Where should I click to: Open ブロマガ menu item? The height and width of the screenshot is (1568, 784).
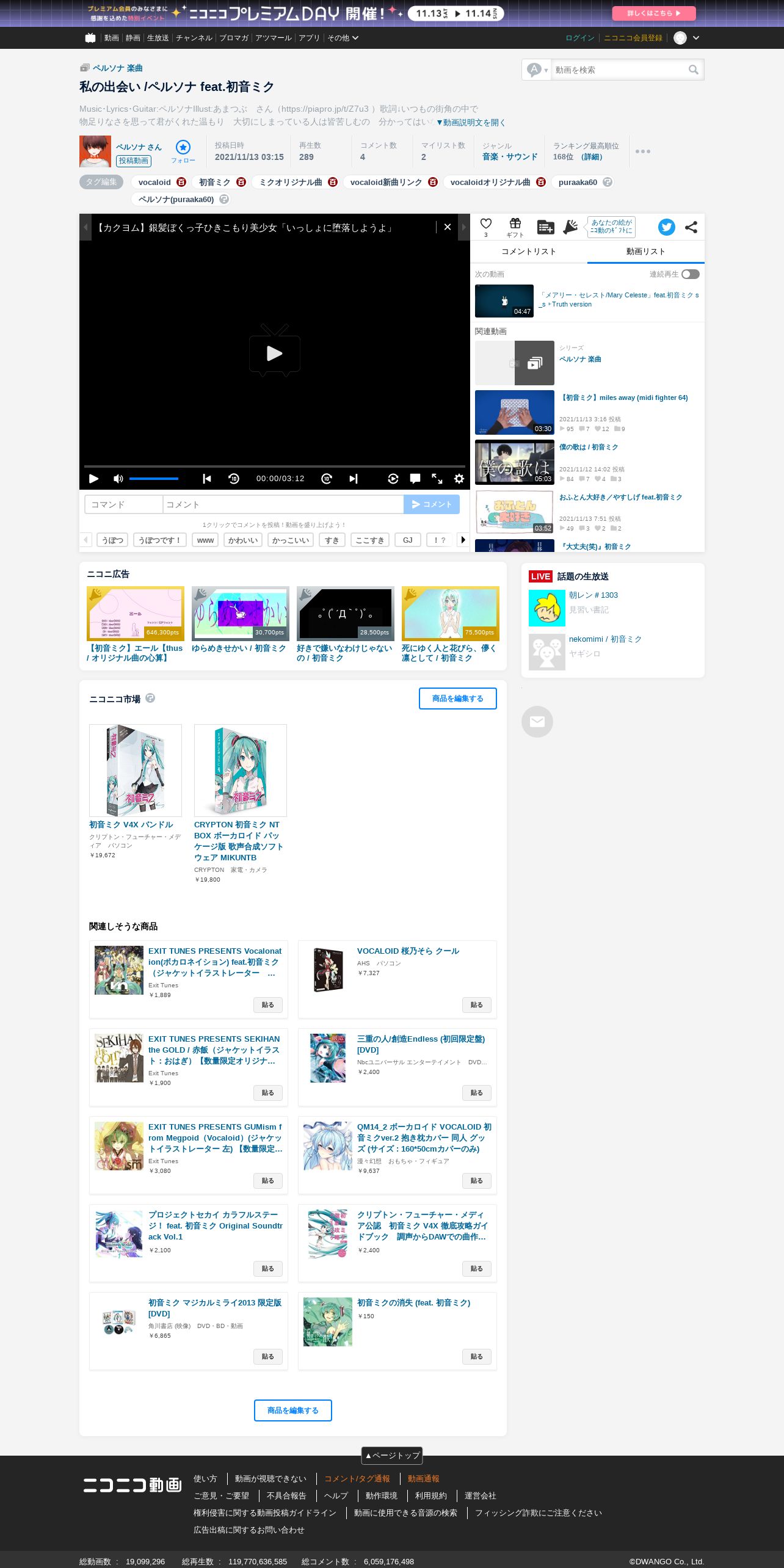pyautogui.click(x=234, y=38)
